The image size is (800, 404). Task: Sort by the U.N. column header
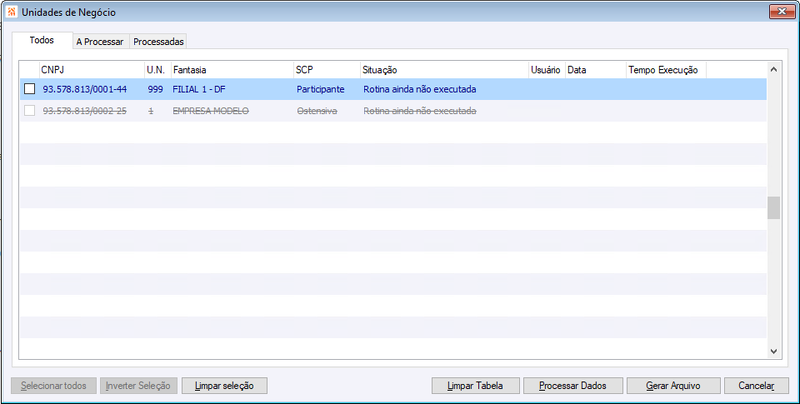[x=158, y=70]
